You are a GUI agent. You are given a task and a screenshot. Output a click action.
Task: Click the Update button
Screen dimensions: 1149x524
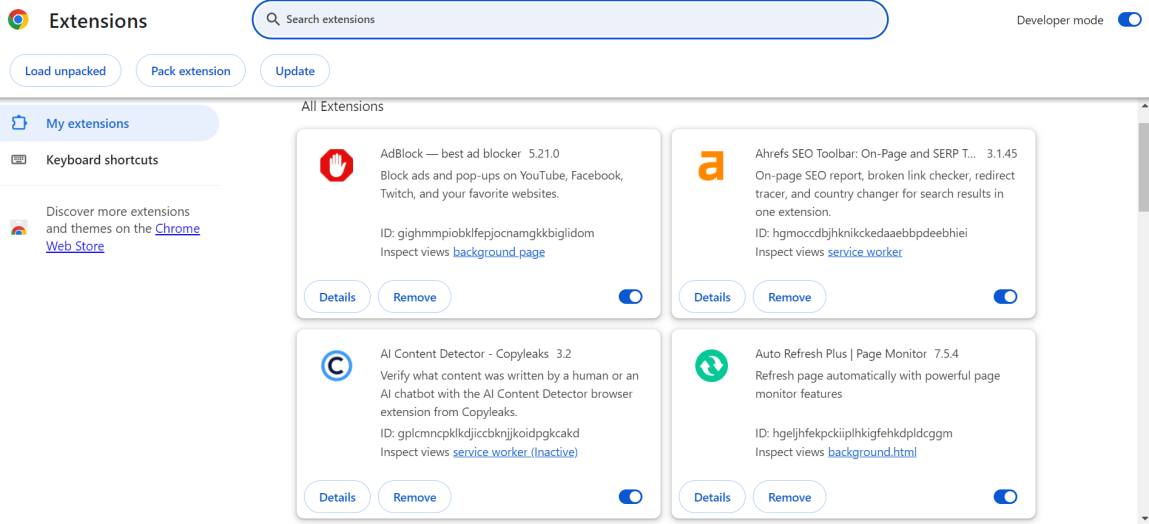(295, 71)
